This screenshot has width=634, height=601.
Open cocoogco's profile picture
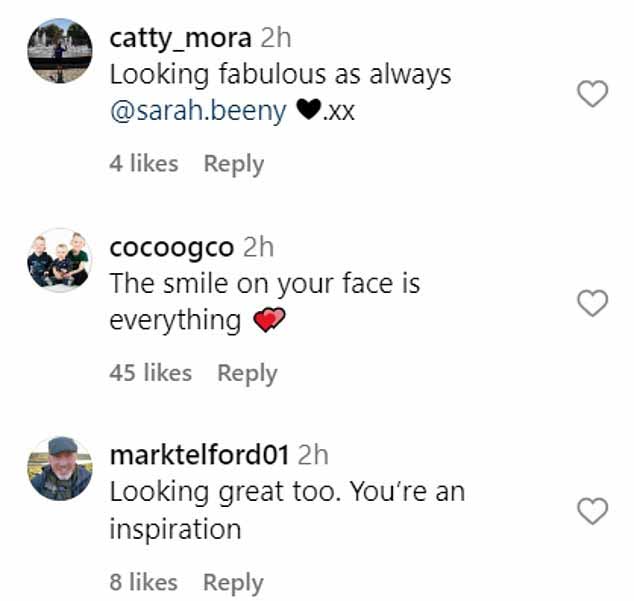pos(60,260)
